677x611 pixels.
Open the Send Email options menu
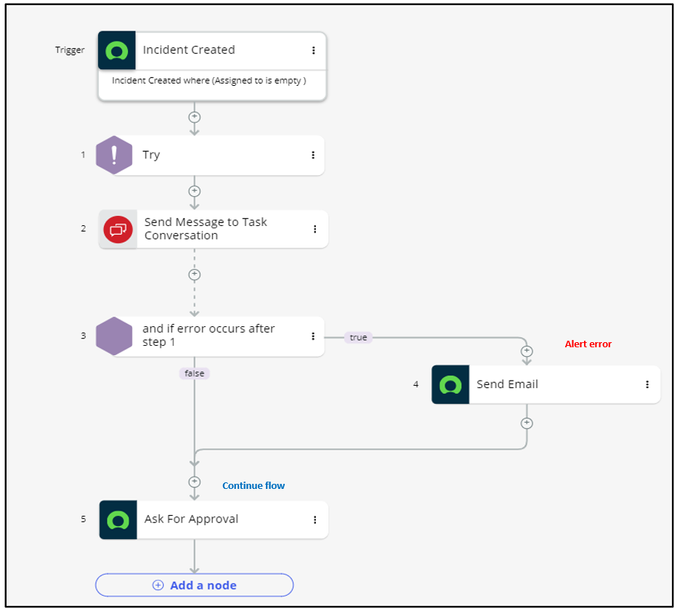[x=647, y=384]
